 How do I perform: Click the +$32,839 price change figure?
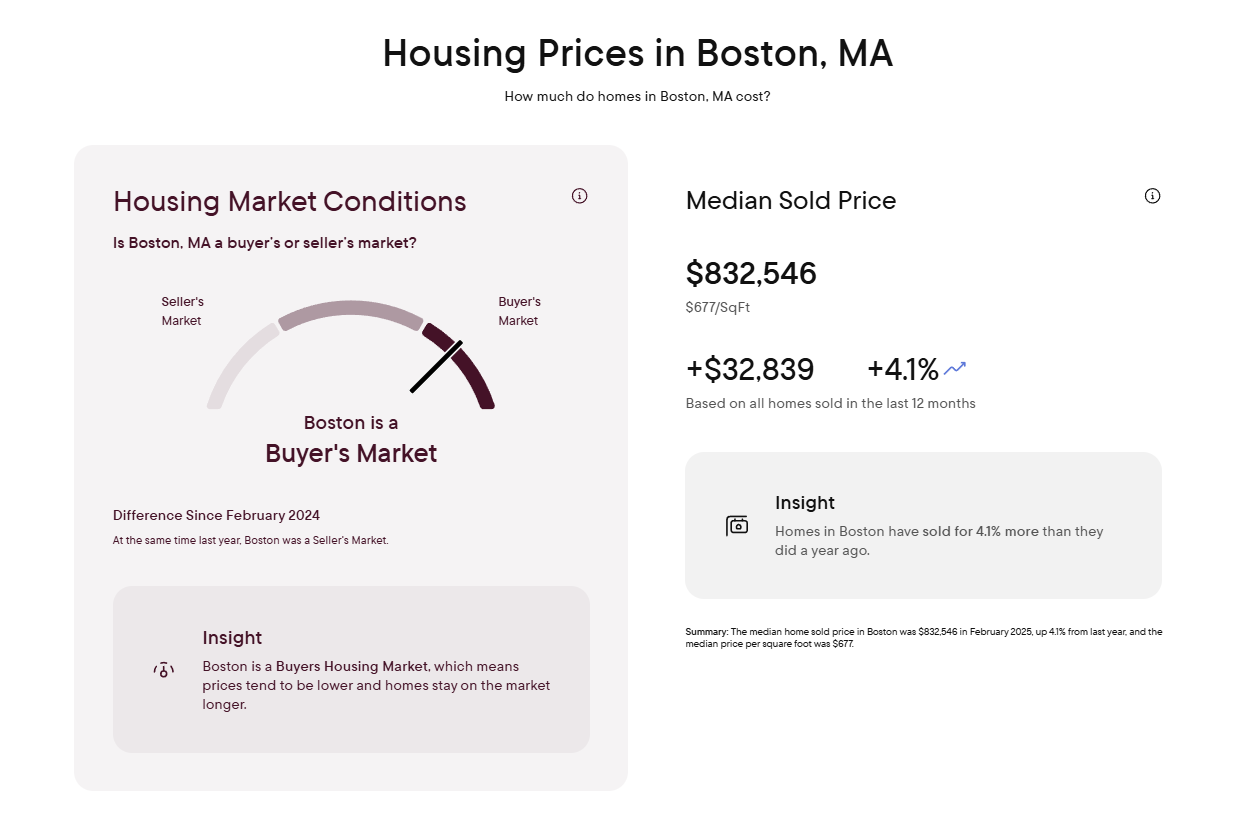[x=750, y=370]
